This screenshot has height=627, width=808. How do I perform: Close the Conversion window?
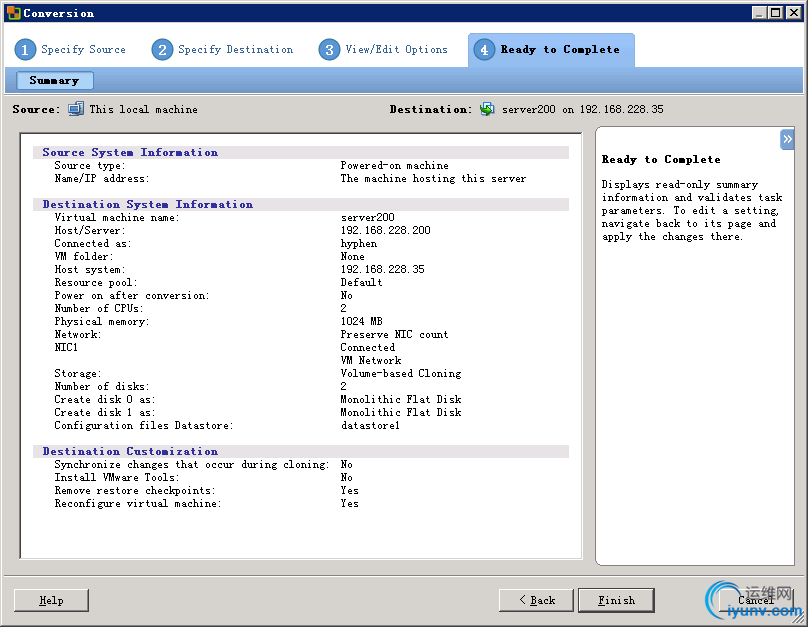794,13
